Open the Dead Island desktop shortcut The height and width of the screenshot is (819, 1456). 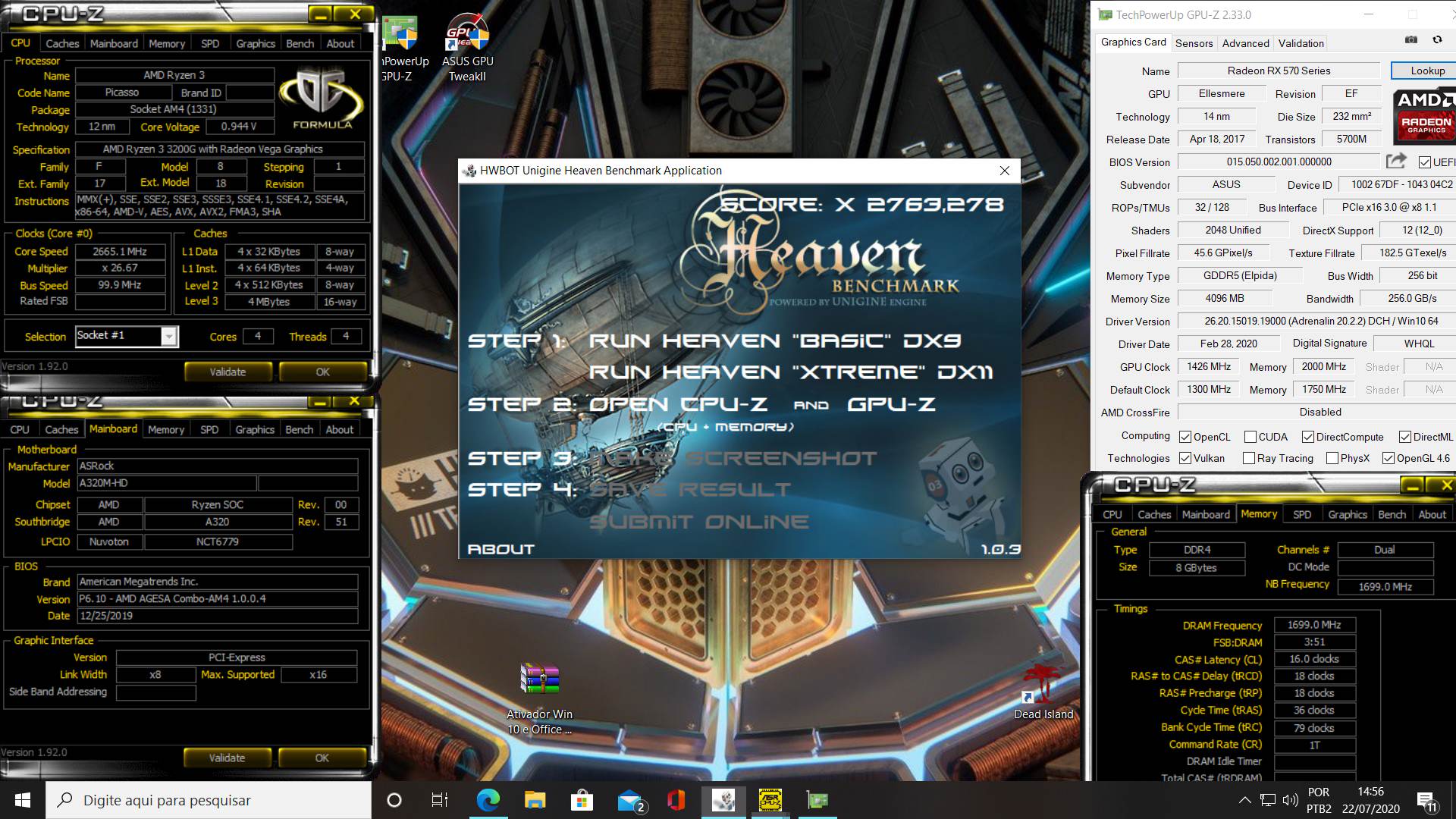pyautogui.click(x=1043, y=691)
